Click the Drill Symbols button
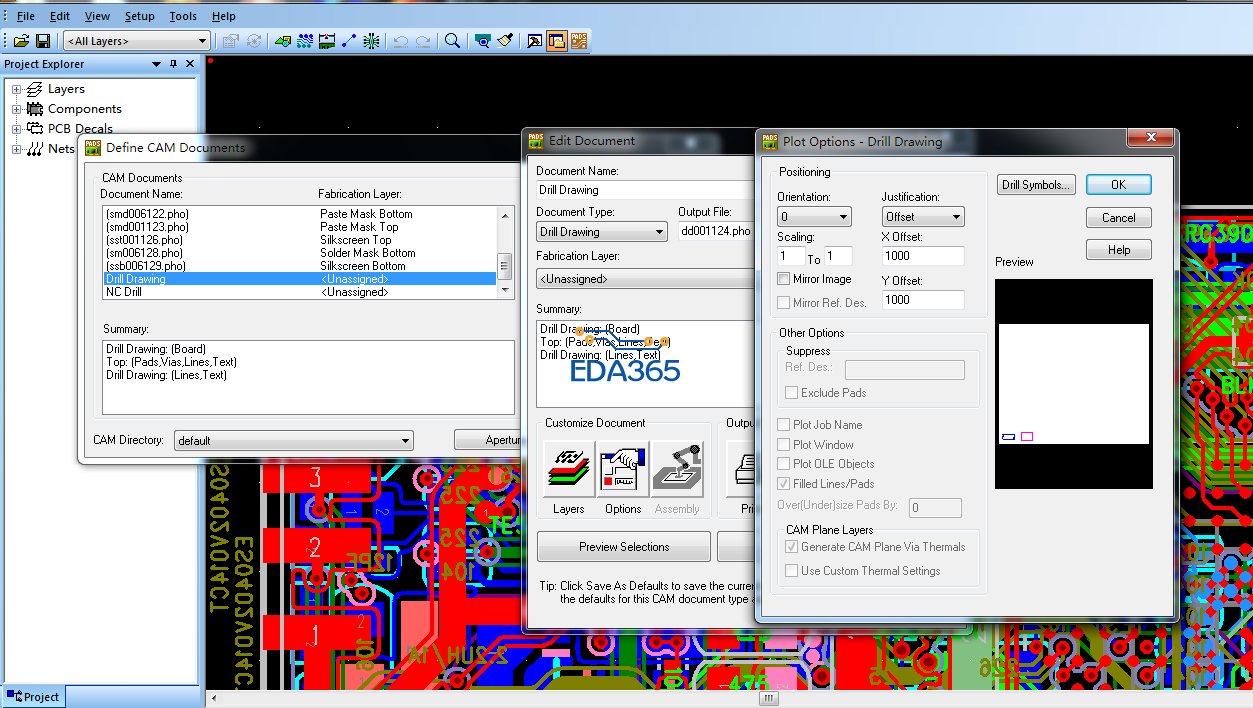 1036,185
